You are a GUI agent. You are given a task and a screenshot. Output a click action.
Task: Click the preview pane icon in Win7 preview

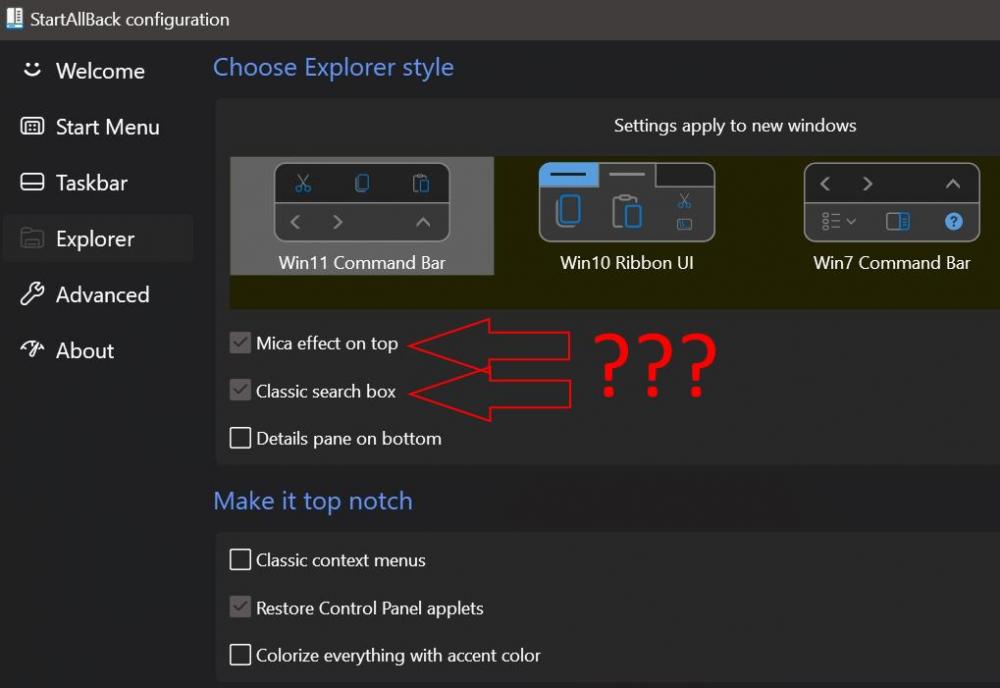[x=898, y=221]
